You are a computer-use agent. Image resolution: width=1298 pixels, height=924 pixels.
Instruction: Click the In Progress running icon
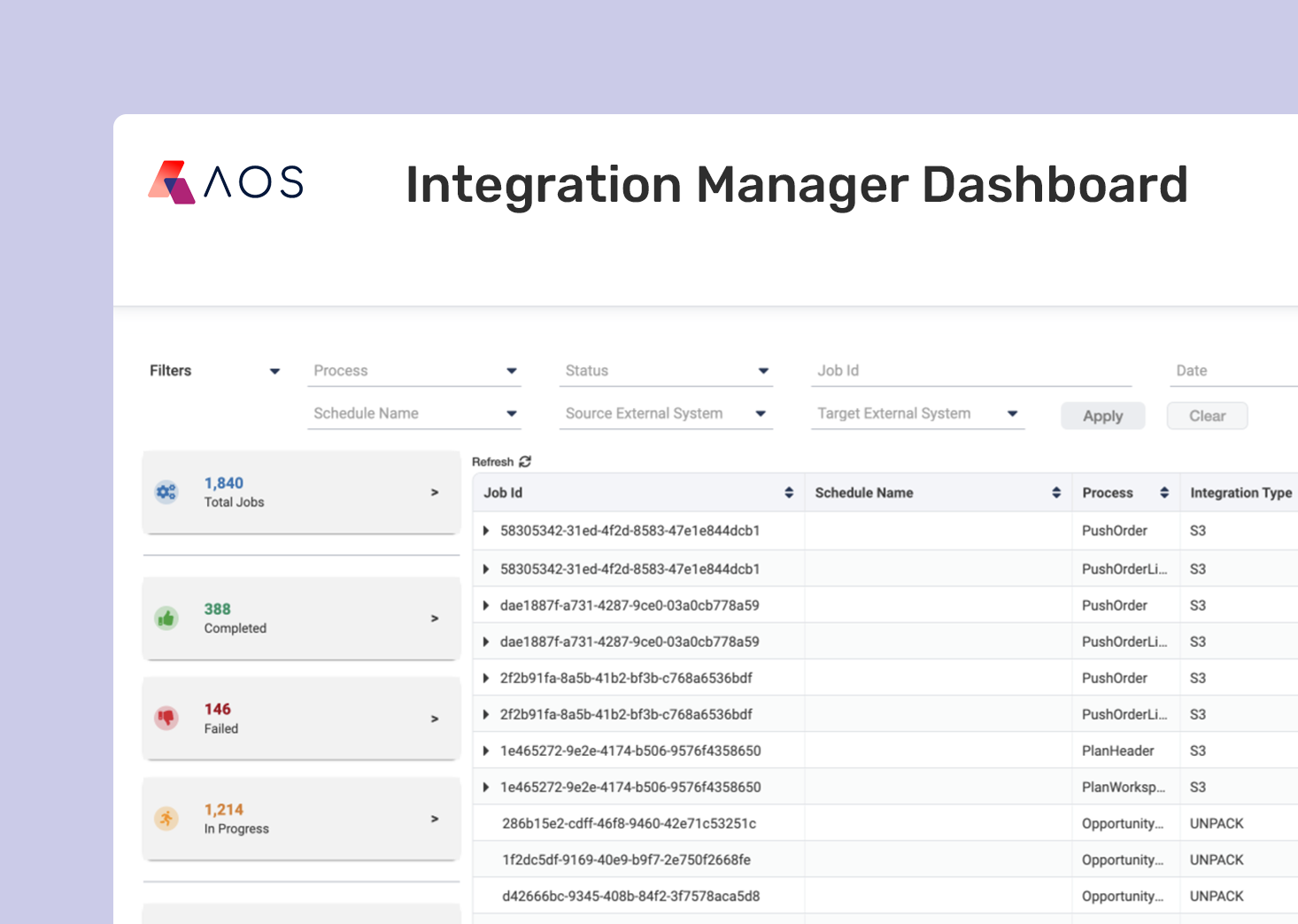[166, 819]
